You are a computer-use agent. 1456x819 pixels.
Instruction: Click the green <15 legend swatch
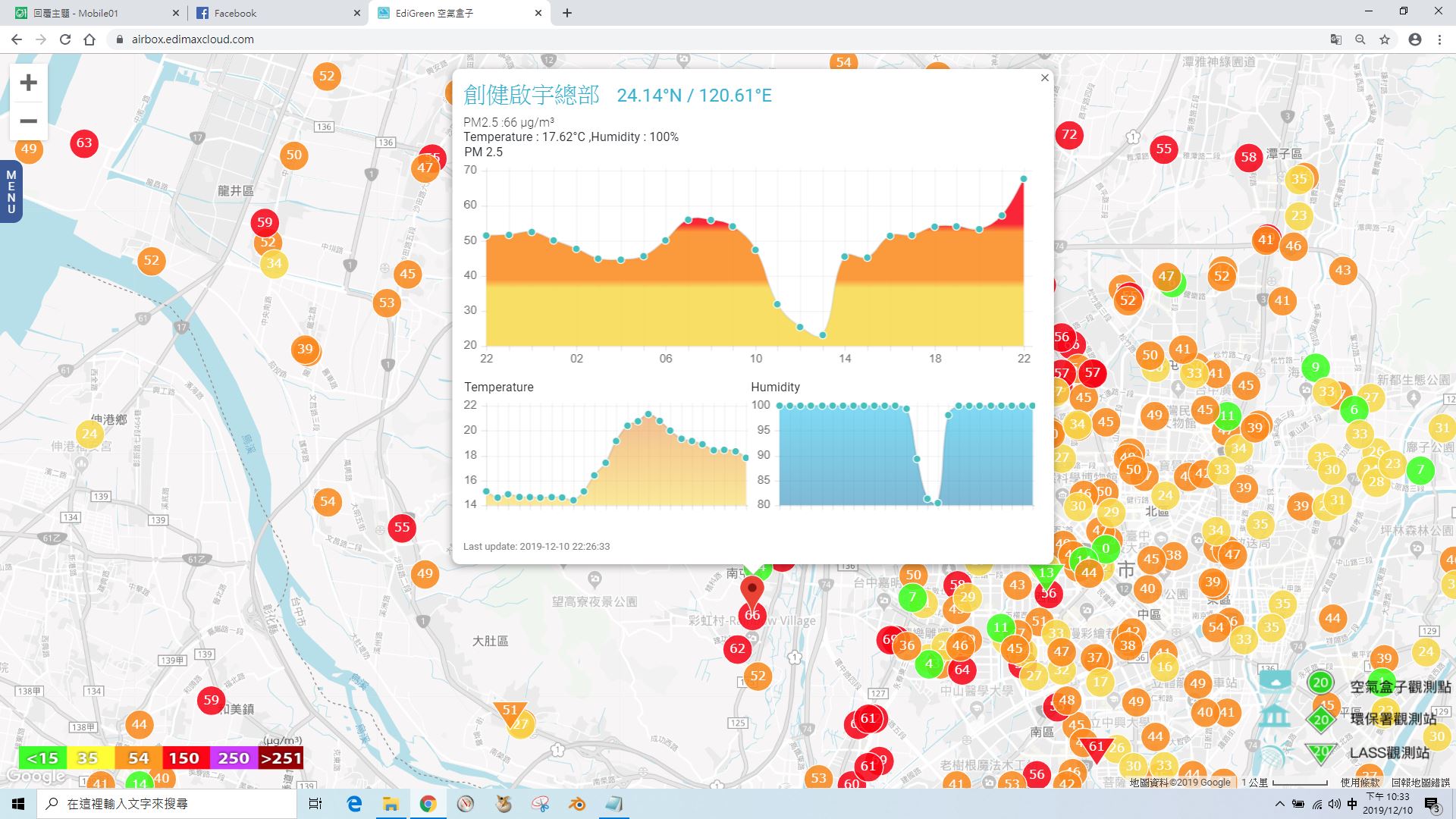point(42,758)
